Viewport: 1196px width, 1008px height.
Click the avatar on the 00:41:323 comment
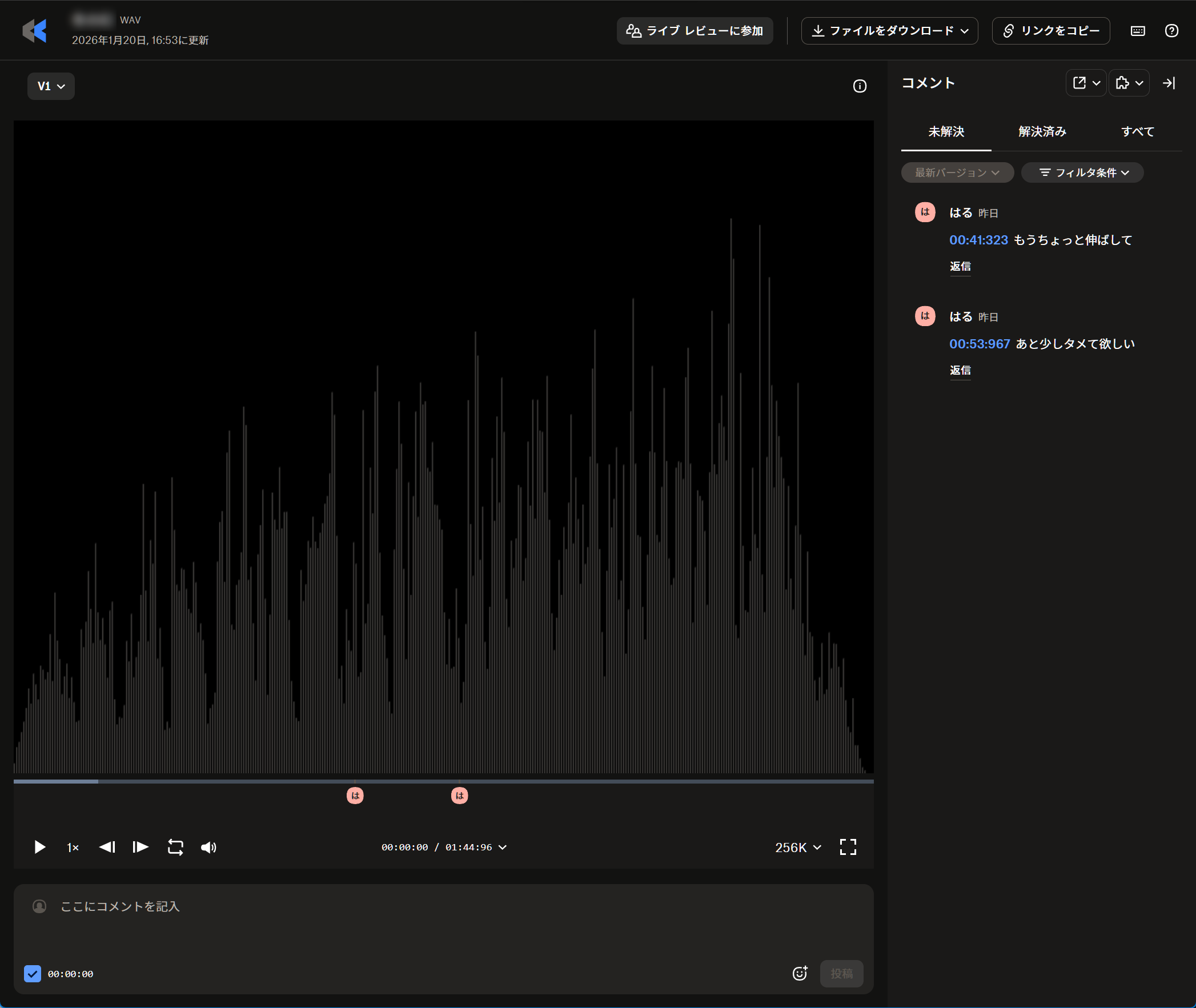click(x=925, y=212)
